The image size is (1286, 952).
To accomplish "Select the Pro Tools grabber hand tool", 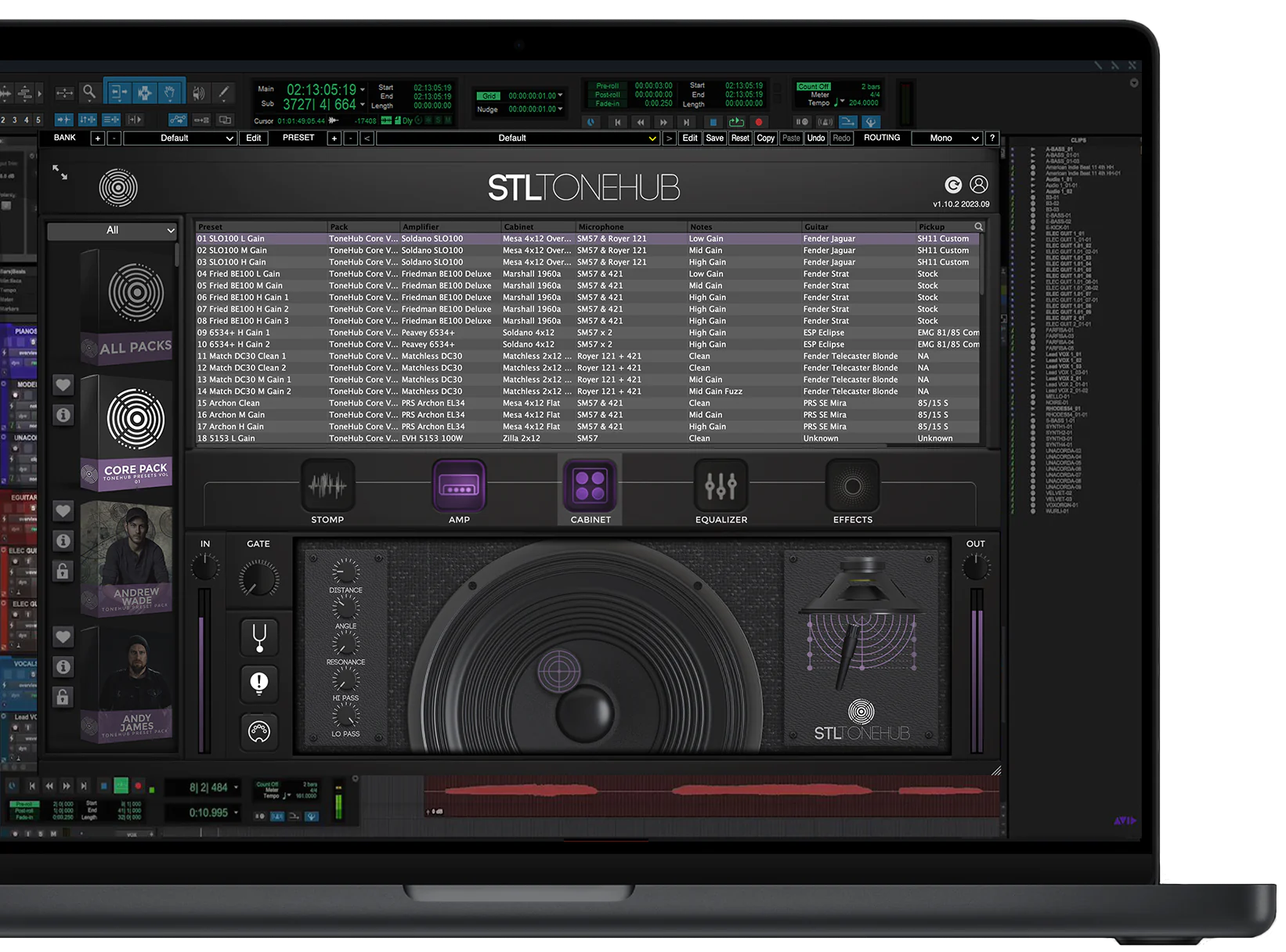I will (x=171, y=93).
